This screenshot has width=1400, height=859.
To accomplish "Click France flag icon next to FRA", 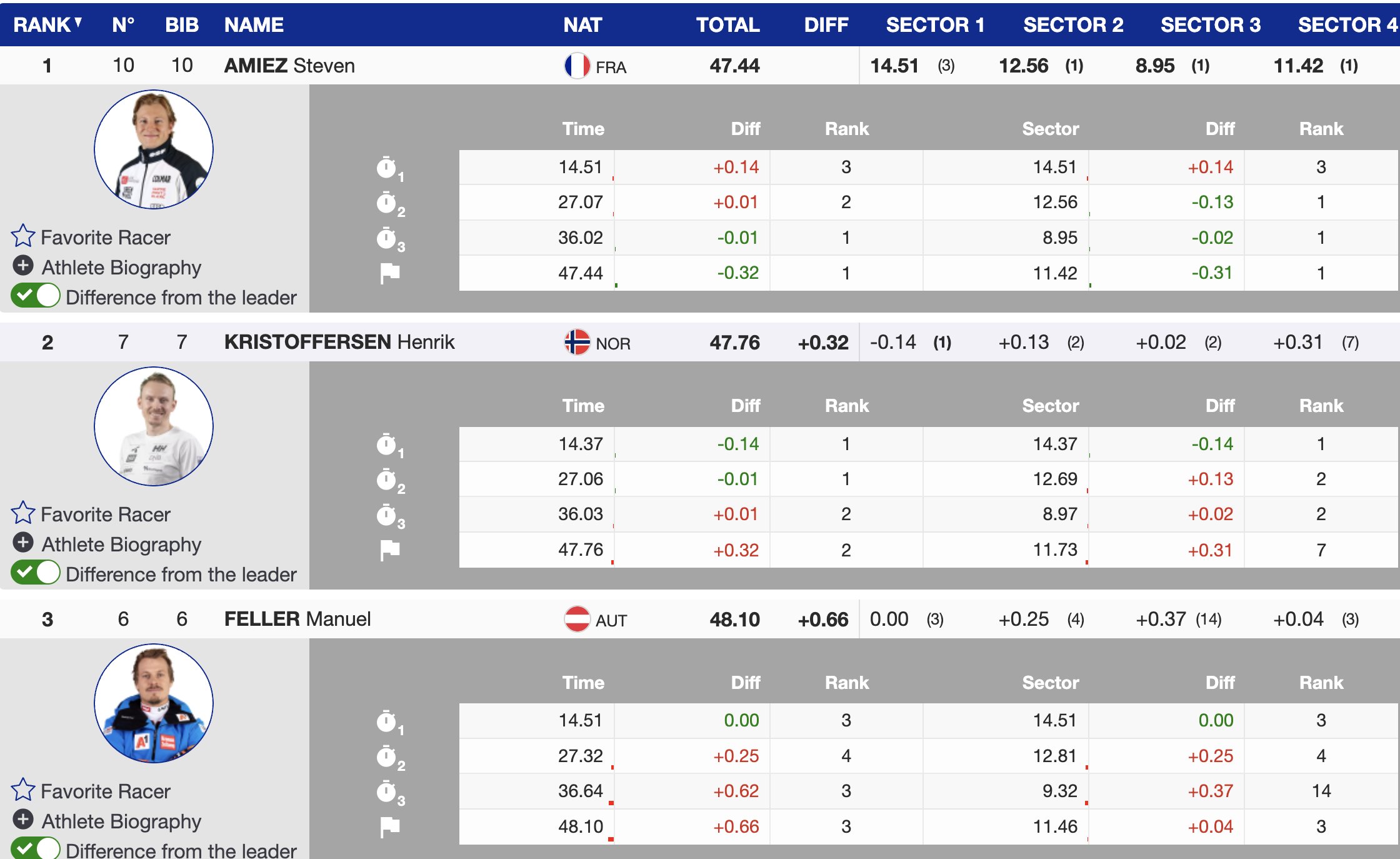I will (x=577, y=66).
